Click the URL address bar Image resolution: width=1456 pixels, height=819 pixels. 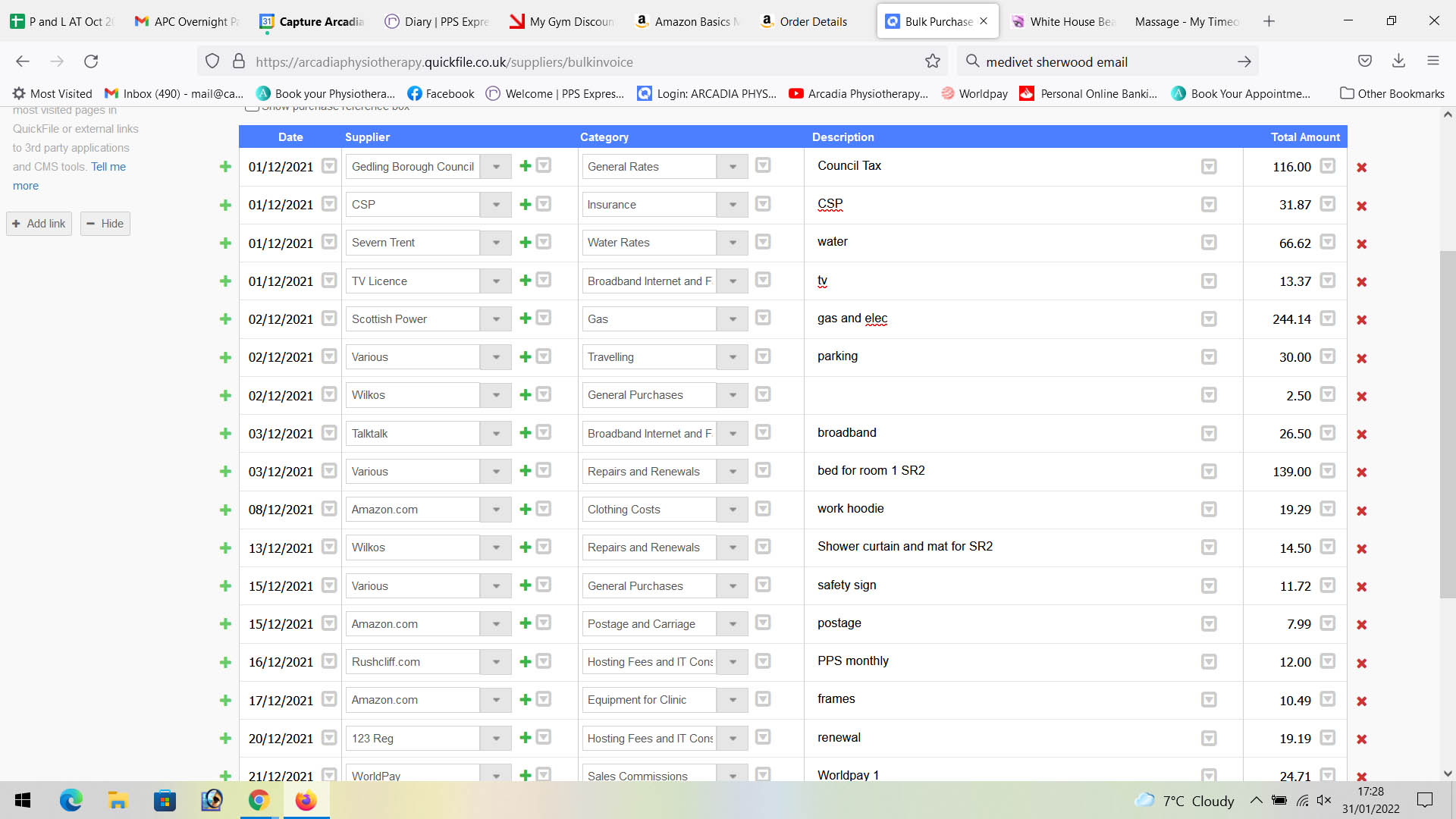(573, 62)
